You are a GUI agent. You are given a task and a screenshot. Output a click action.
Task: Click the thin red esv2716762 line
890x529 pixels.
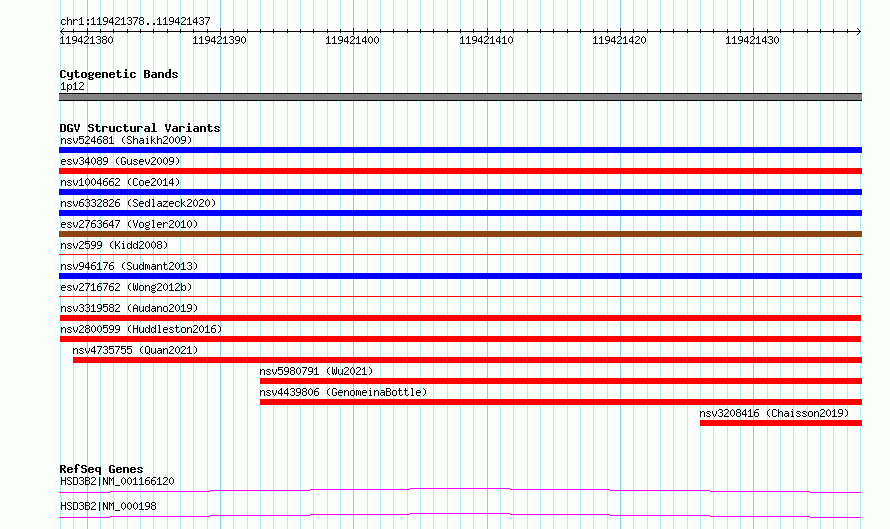coord(460,297)
